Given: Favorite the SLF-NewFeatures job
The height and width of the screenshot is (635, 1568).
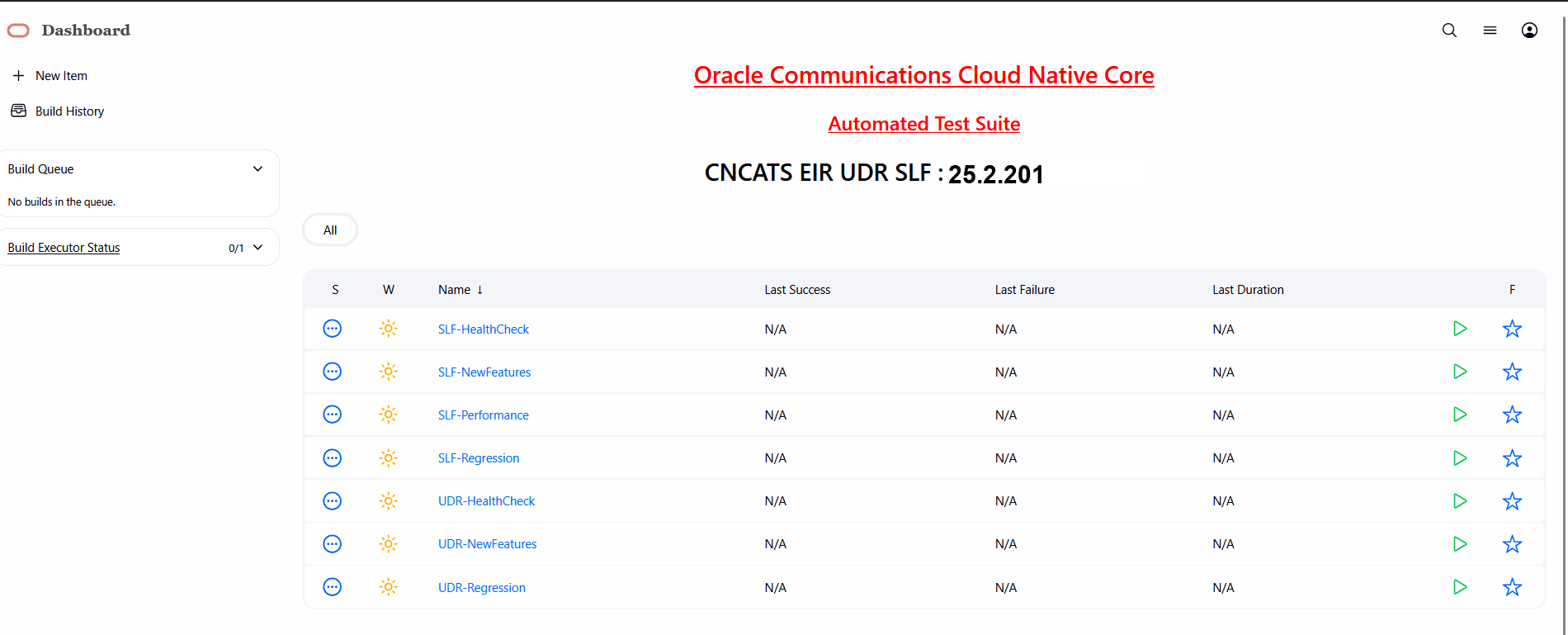Looking at the screenshot, I should [1512, 372].
